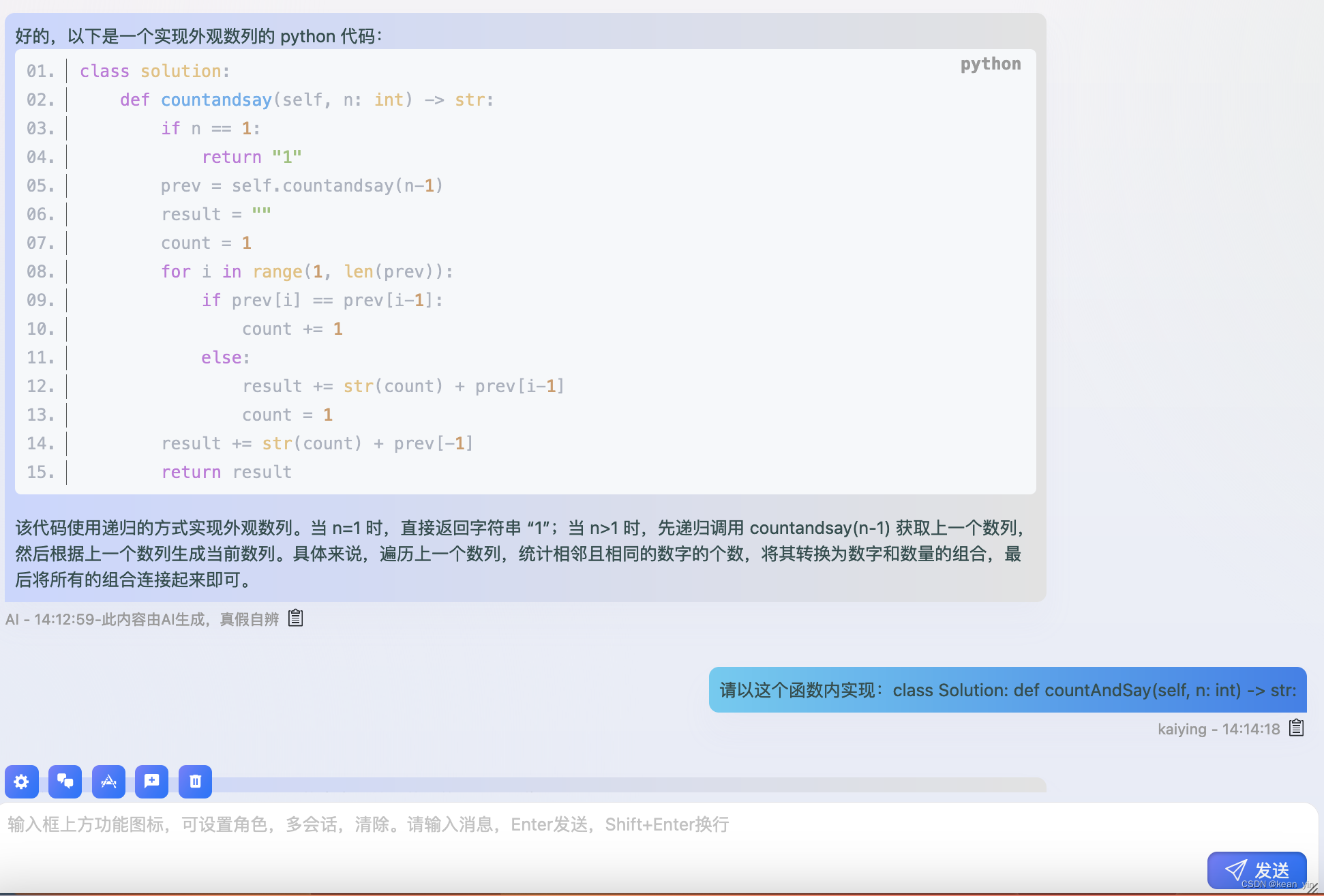Click the 发送 send button
Image resolution: width=1324 pixels, height=896 pixels.
(x=1257, y=870)
